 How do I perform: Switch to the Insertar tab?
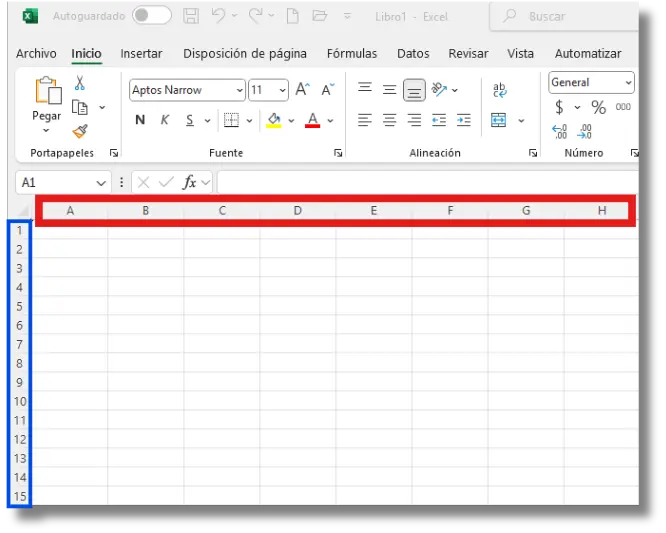pyautogui.click(x=141, y=54)
